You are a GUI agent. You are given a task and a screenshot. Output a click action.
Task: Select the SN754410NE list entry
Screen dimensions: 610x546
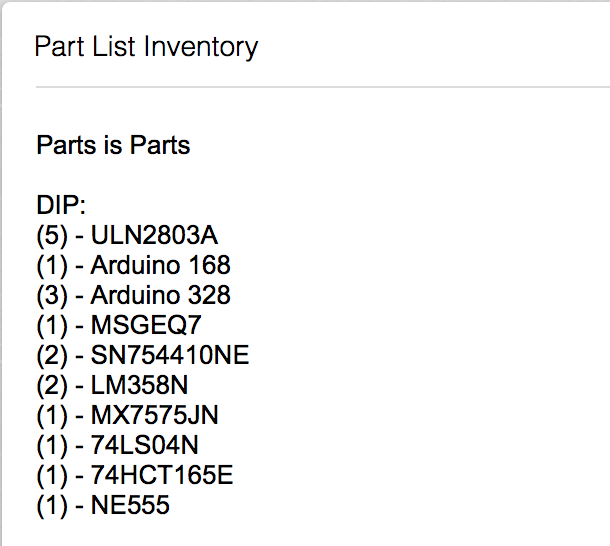[x=143, y=355]
